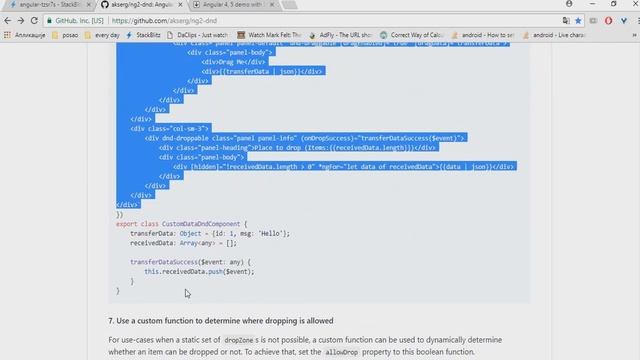This screenshot has height=360, width=640.
Task: Open the StackBlitz bookmark
Action: coord(143,35)
